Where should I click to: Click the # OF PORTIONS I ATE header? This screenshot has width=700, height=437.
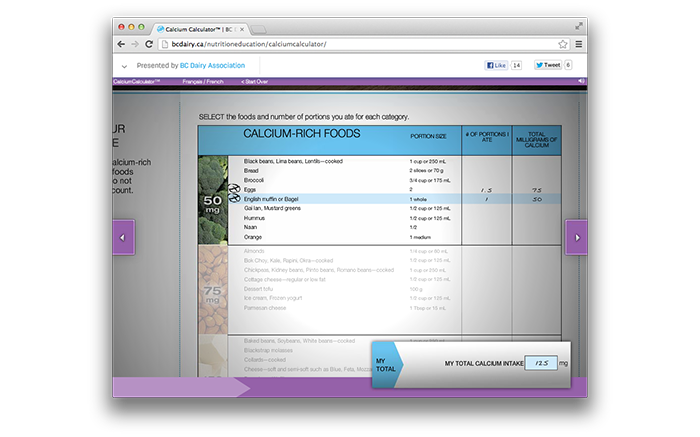tap(487, 137)
